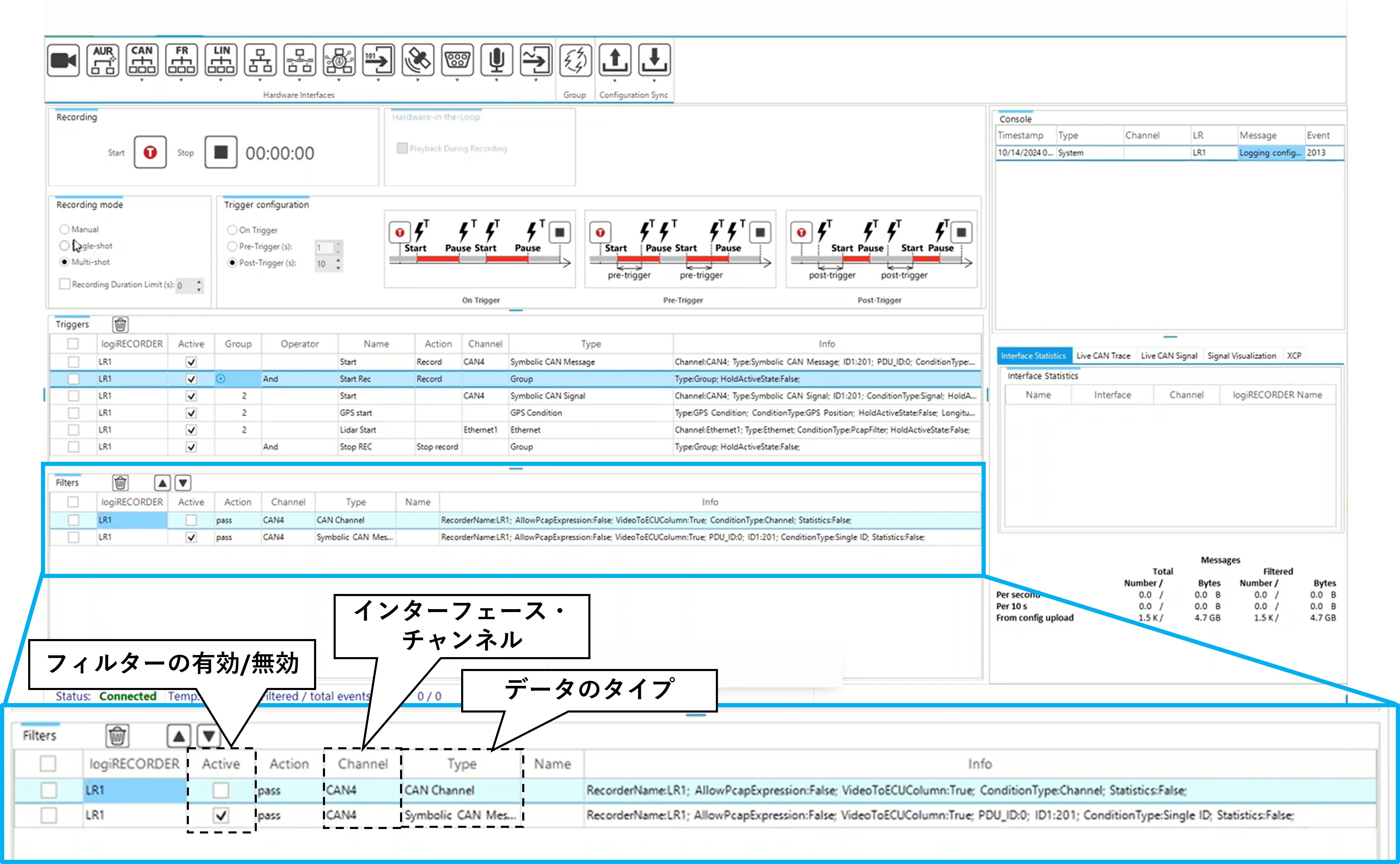Expand the LIN icon dropdown arrow

coord(221,80)
